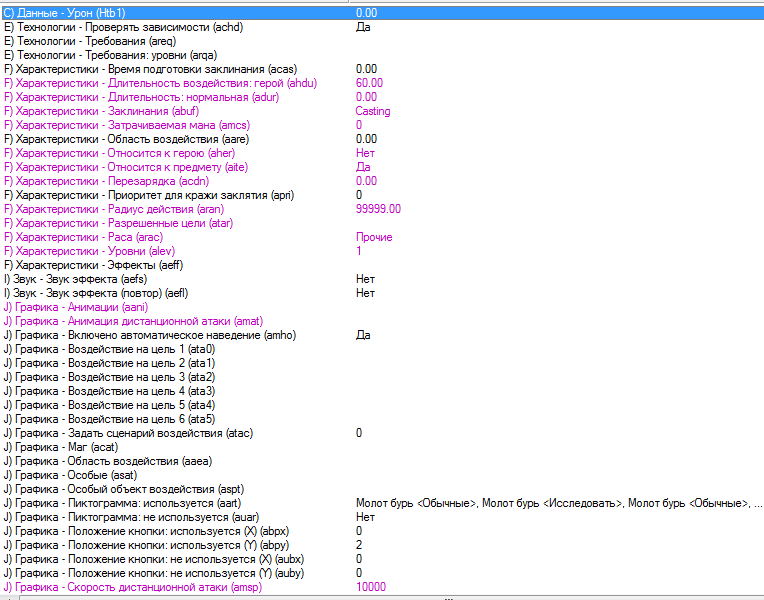The height and width of the screenshot is (600, 764).
Task: Select 'Анимация дистанционной атаки (amat)' row
Action: [382, 322]
